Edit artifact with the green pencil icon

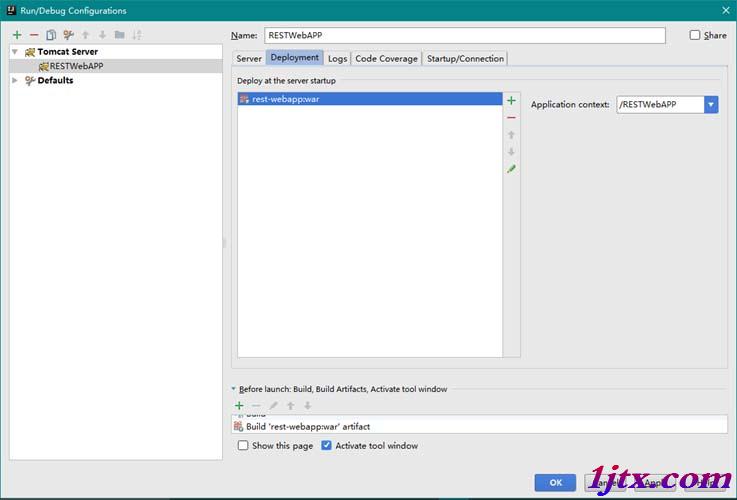click(x=511, y=169)
